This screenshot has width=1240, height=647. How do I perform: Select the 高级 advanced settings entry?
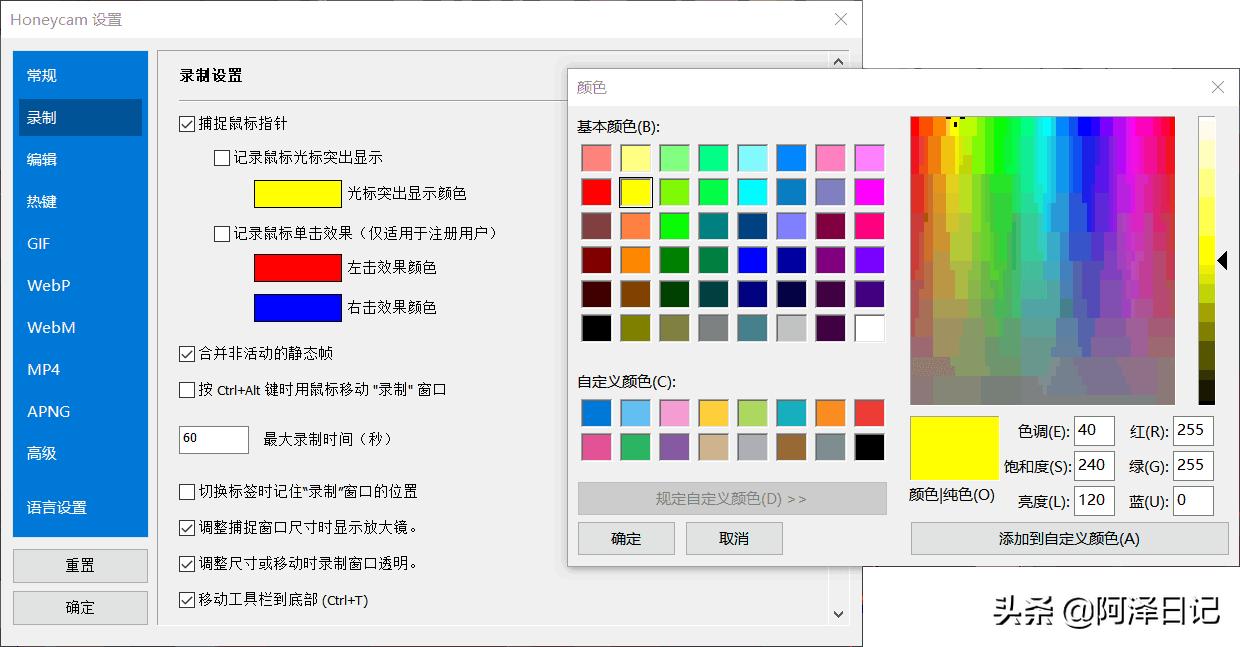[42, 453]
